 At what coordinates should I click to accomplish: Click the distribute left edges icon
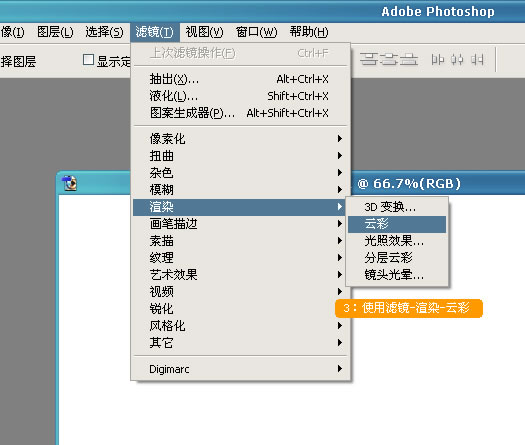pos(438,60)
